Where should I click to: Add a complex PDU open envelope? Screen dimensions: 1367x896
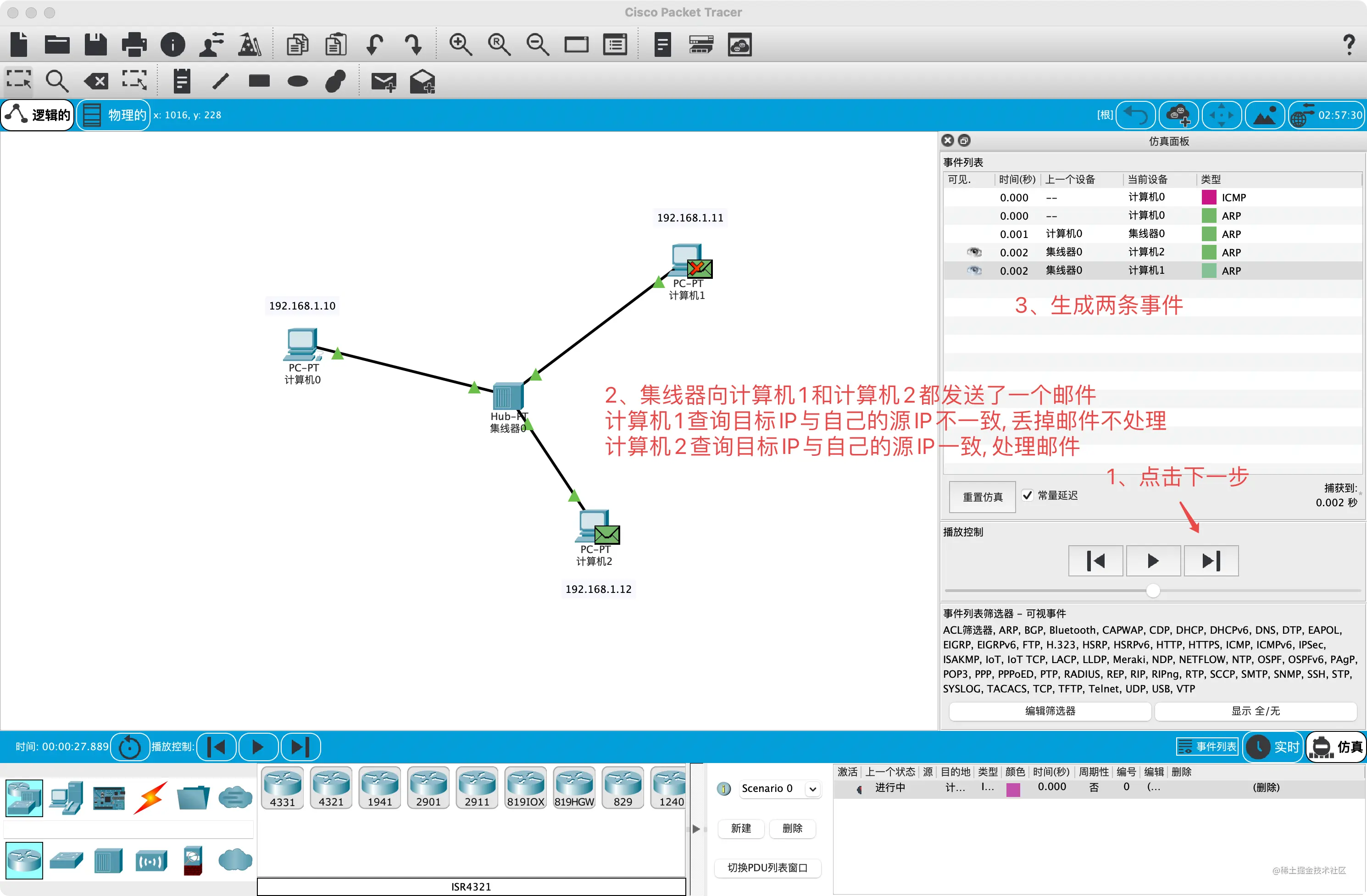pos(422,82)
